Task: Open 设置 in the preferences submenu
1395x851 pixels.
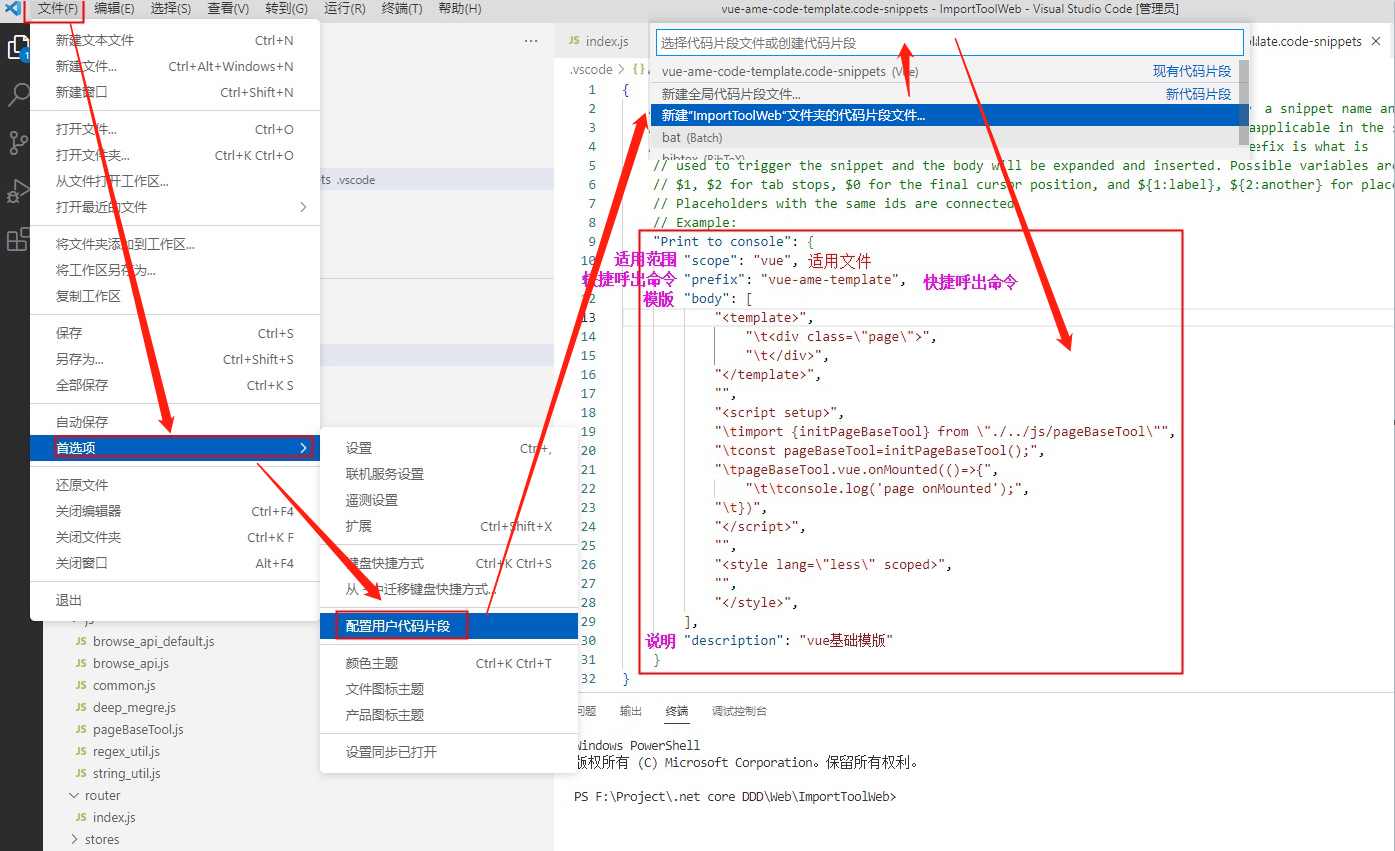Action: (449, 449)
